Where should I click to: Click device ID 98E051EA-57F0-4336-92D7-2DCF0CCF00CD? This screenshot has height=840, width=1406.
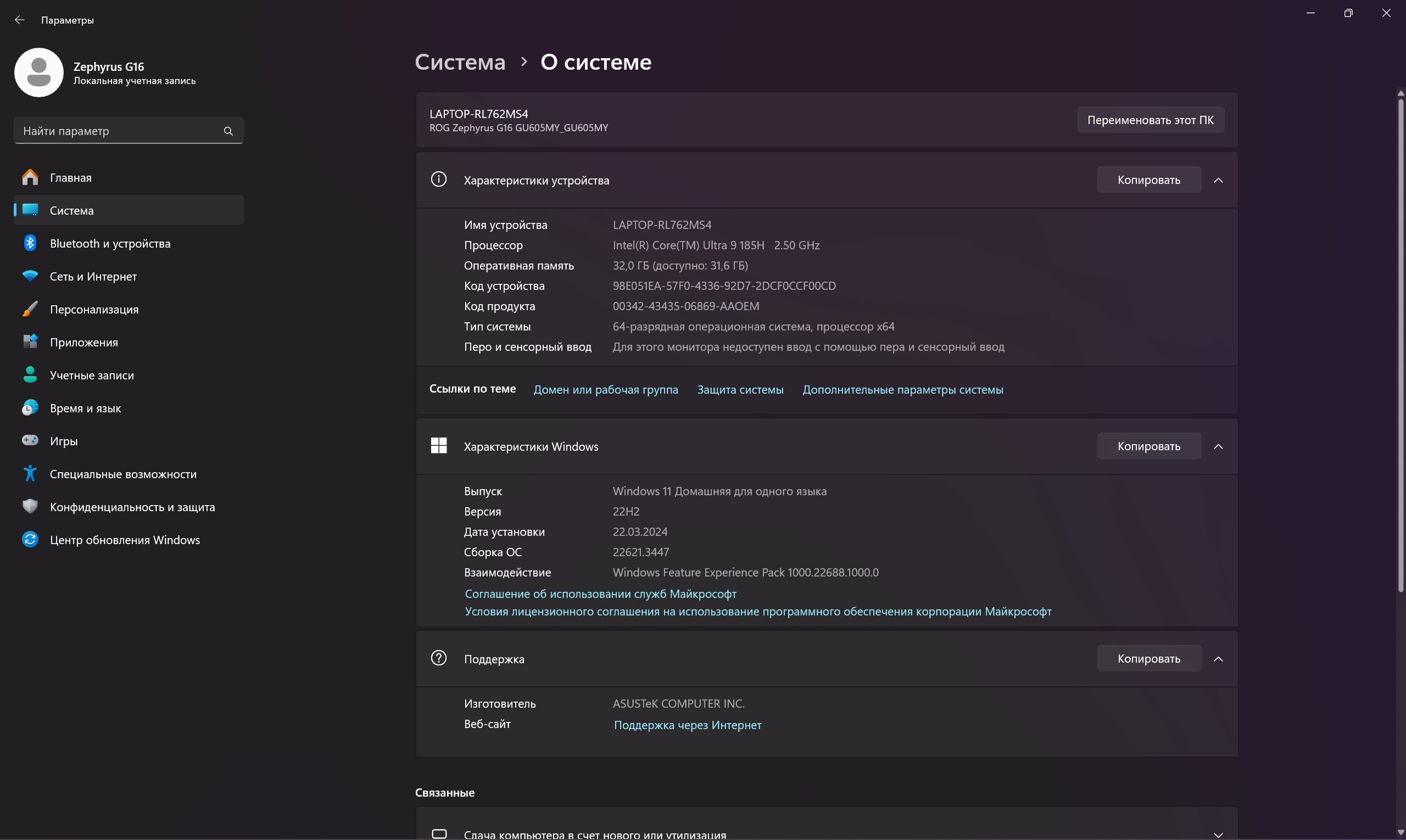coord(724,286)
